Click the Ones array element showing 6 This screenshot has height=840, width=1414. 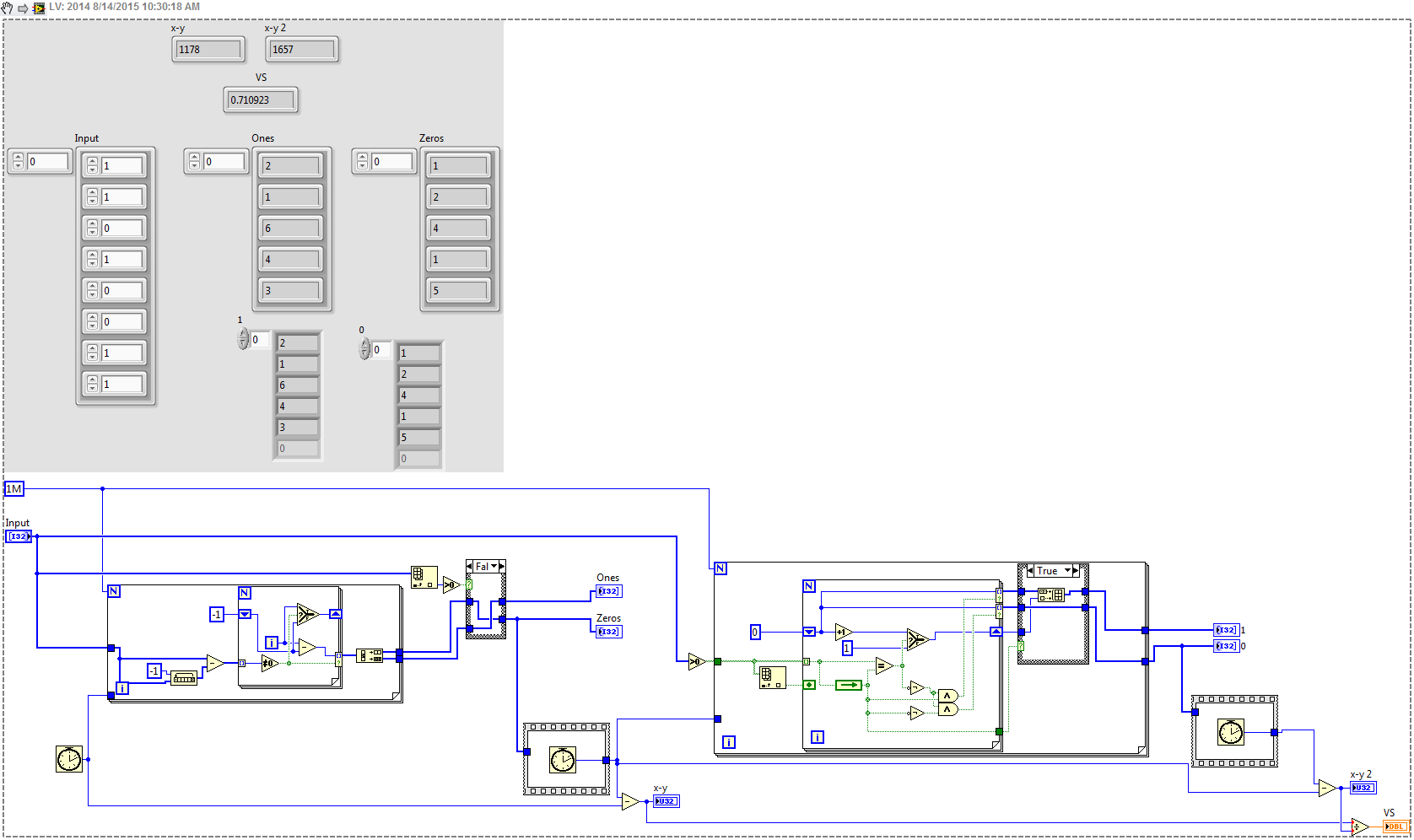pos(291,228)
